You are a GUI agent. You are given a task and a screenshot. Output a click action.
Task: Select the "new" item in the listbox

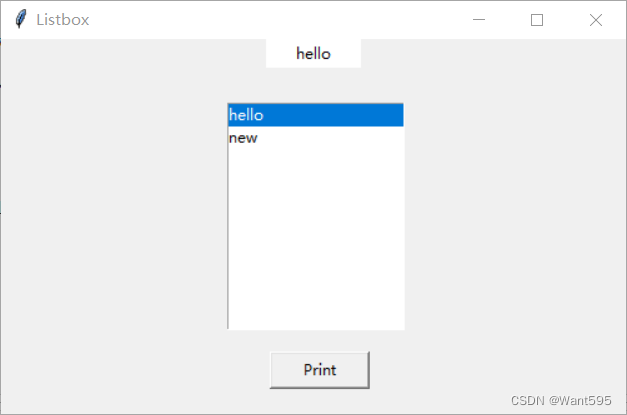(243, 138)
